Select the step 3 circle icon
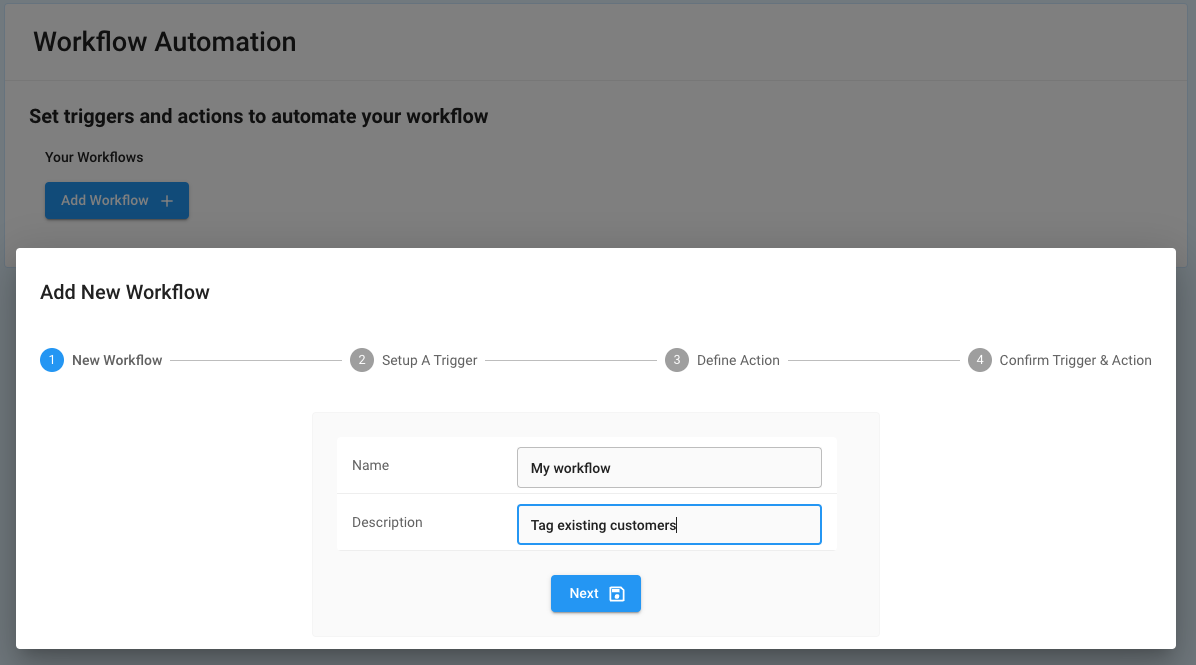1196x665 pixels. (x=677, y=360)
